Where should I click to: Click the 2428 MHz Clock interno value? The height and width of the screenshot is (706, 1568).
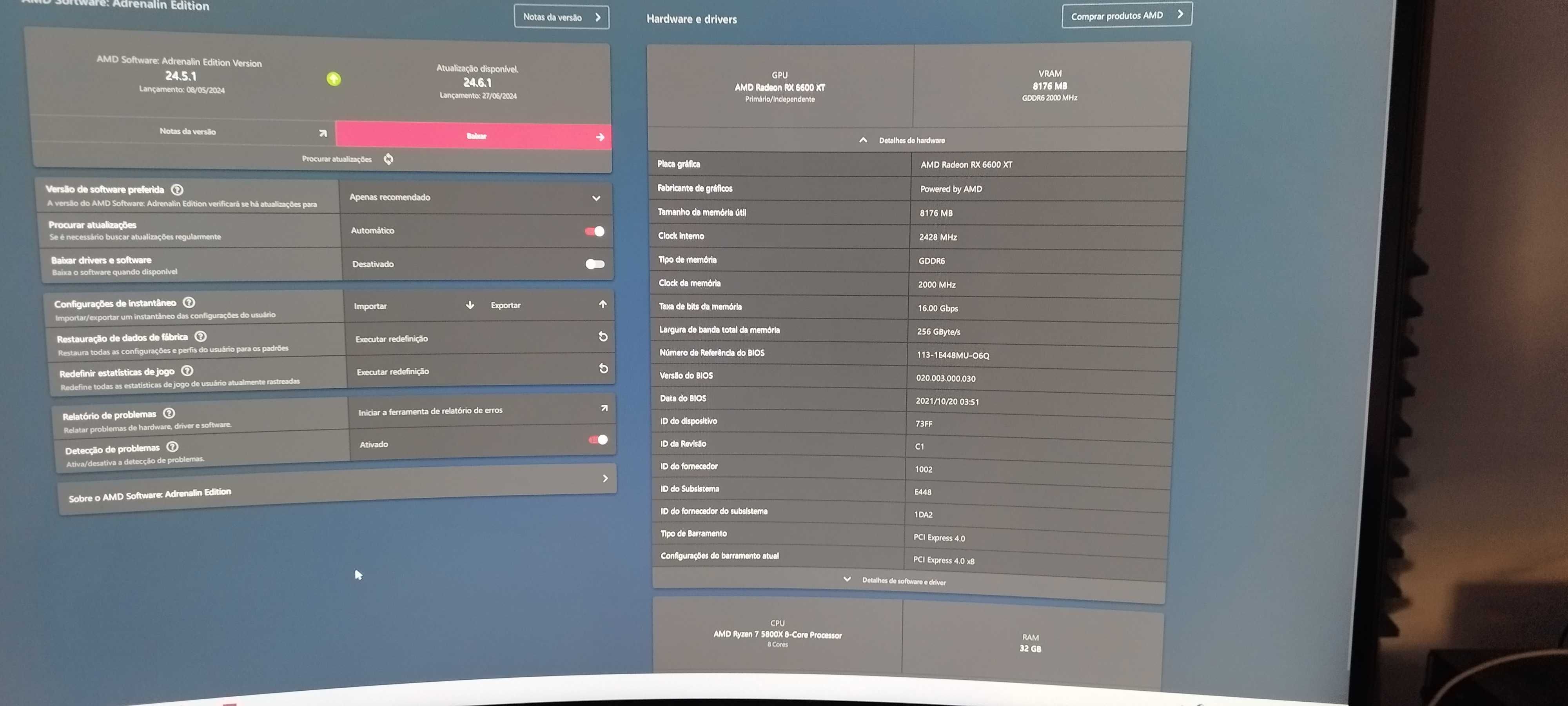coord(938,237)
